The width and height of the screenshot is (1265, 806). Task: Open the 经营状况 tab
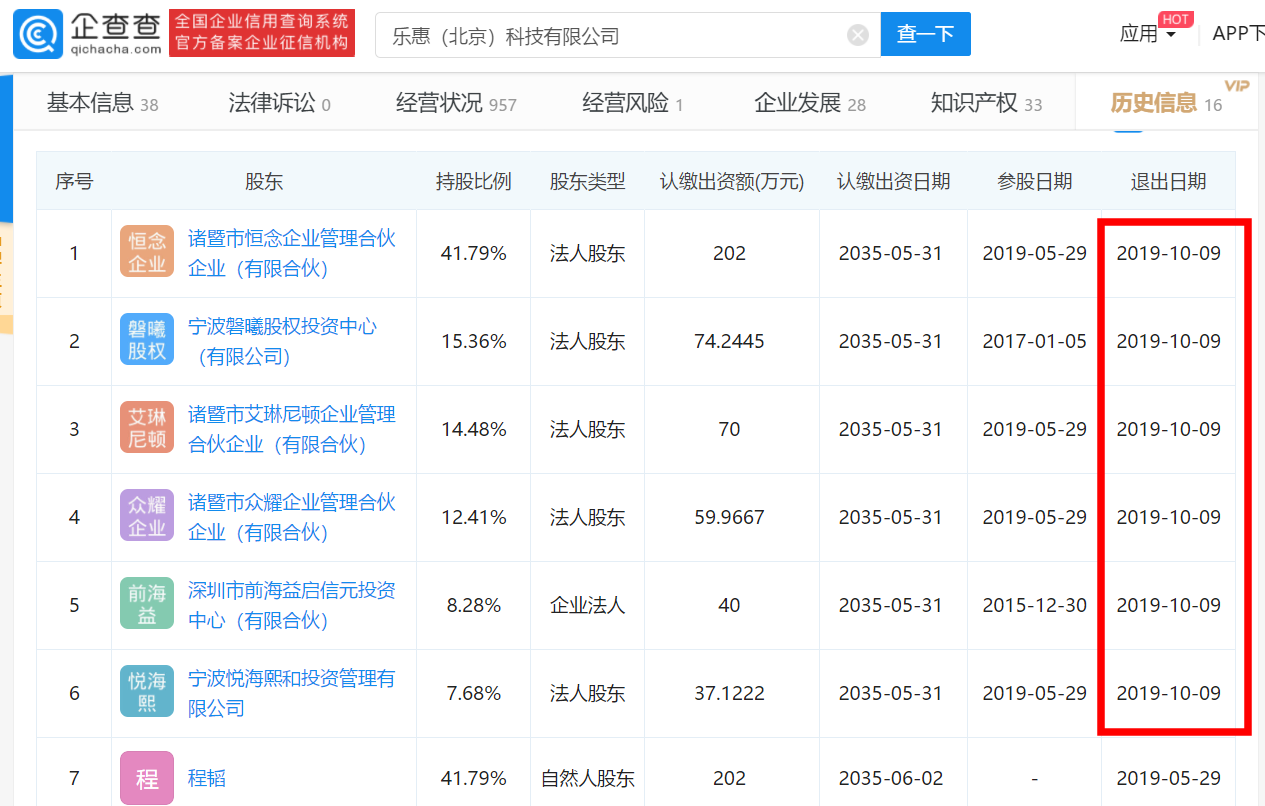point(456,103)
